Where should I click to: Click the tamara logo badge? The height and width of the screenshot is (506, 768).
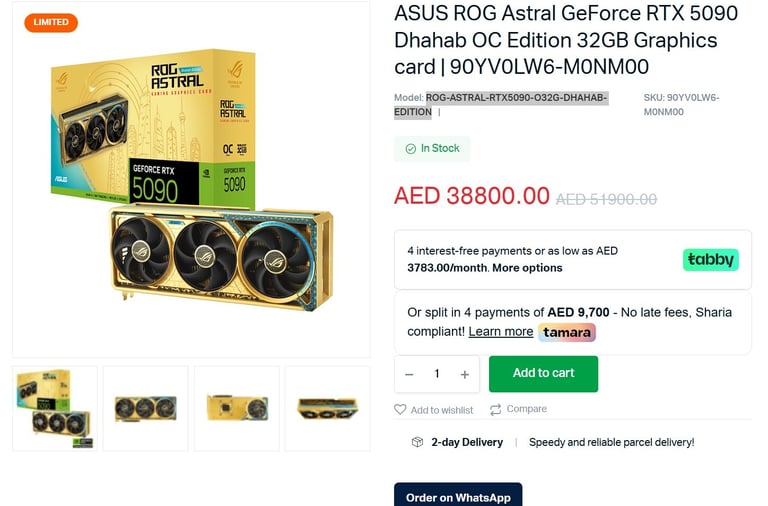[567, 332]
